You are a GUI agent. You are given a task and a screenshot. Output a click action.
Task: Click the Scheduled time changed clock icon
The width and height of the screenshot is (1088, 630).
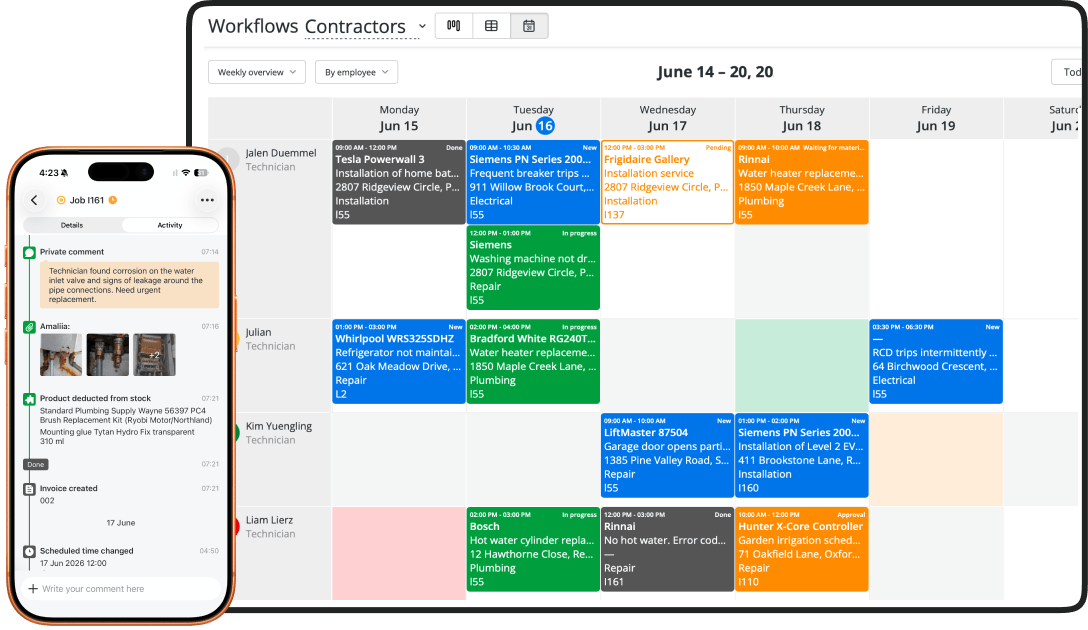click(29, 552)
